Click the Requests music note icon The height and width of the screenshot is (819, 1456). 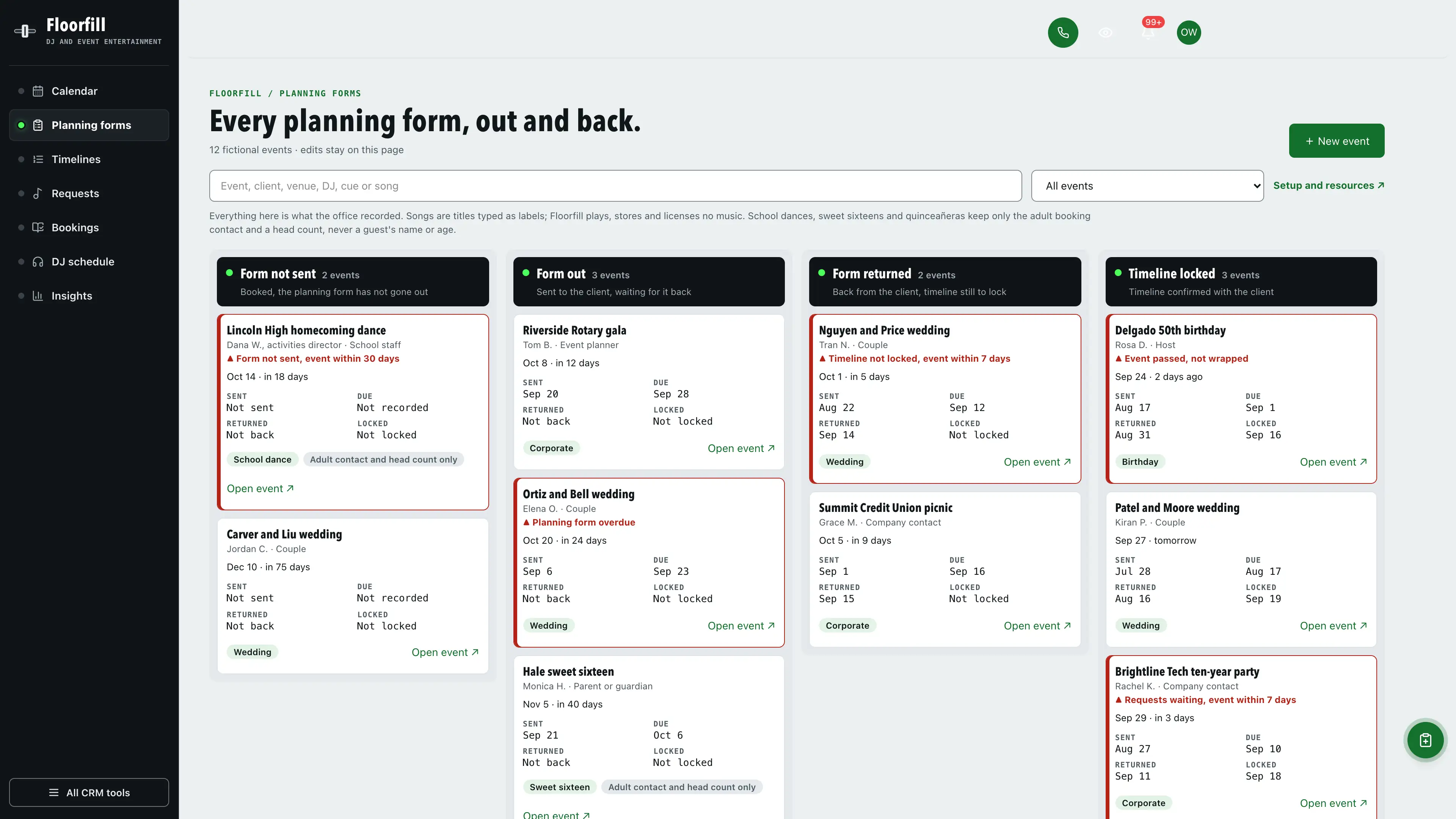click(38, 193)
